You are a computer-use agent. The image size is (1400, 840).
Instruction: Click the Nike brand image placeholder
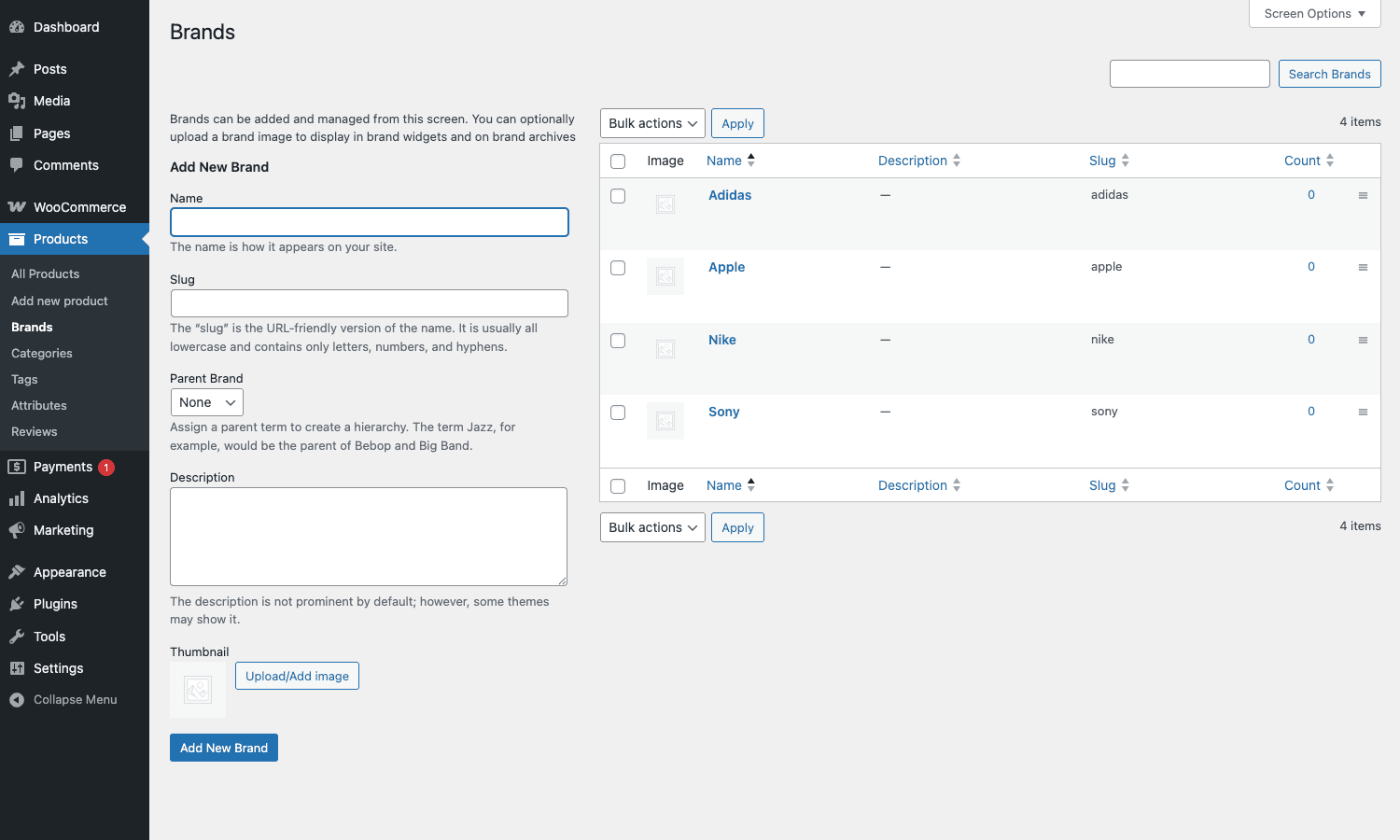pyautogui.click(x=665, y=349)
